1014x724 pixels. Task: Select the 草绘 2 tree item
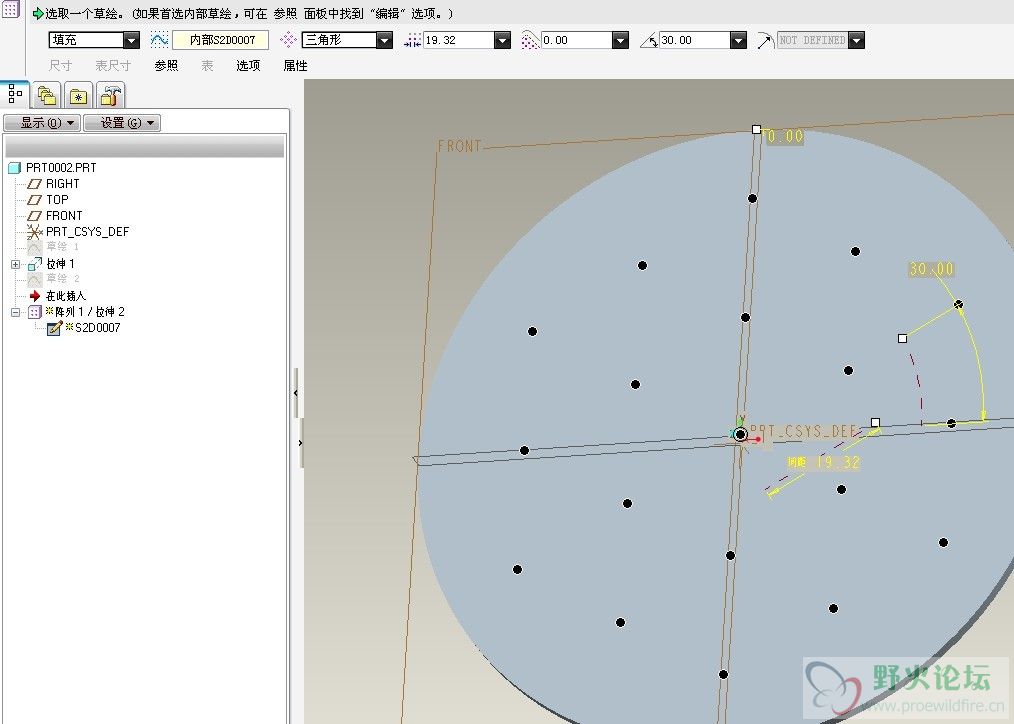pos(62,279)
